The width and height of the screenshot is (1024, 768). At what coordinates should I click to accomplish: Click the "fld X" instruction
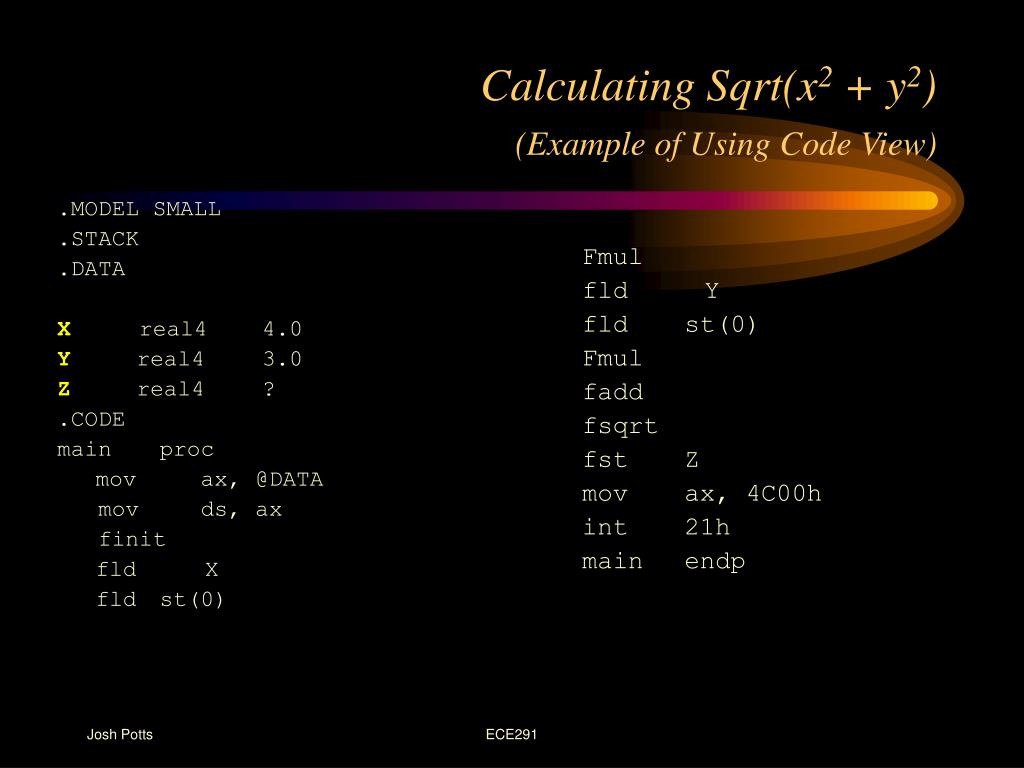pyautogui.click(x=157, y=569)
